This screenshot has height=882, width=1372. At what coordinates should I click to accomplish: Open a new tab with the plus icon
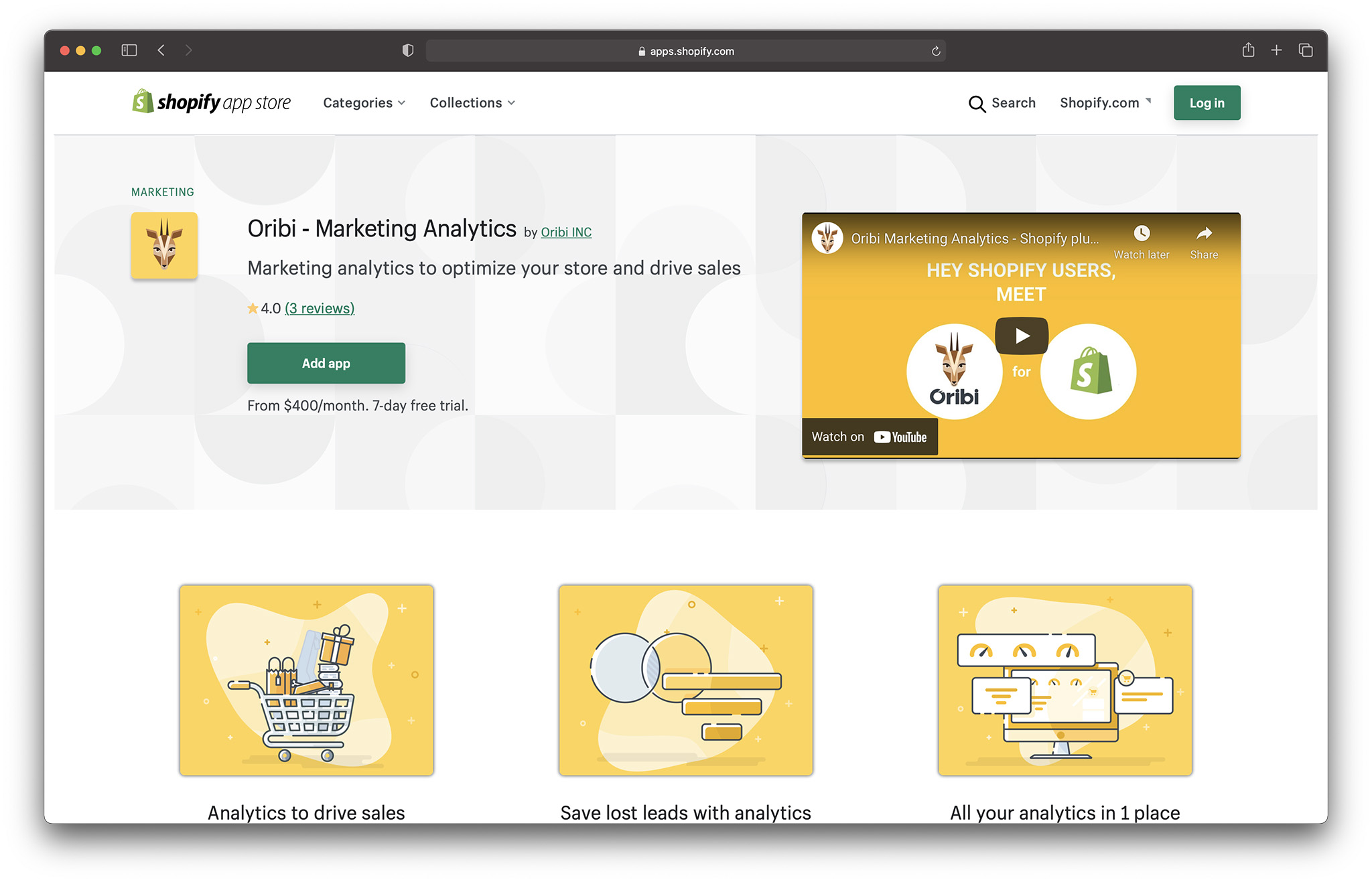pos(1276,50)
